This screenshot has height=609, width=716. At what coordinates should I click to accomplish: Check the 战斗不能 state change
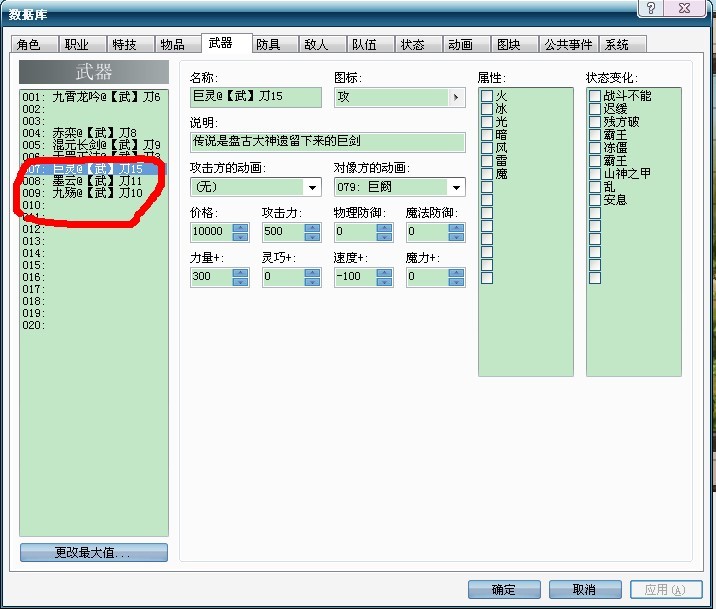595,96
